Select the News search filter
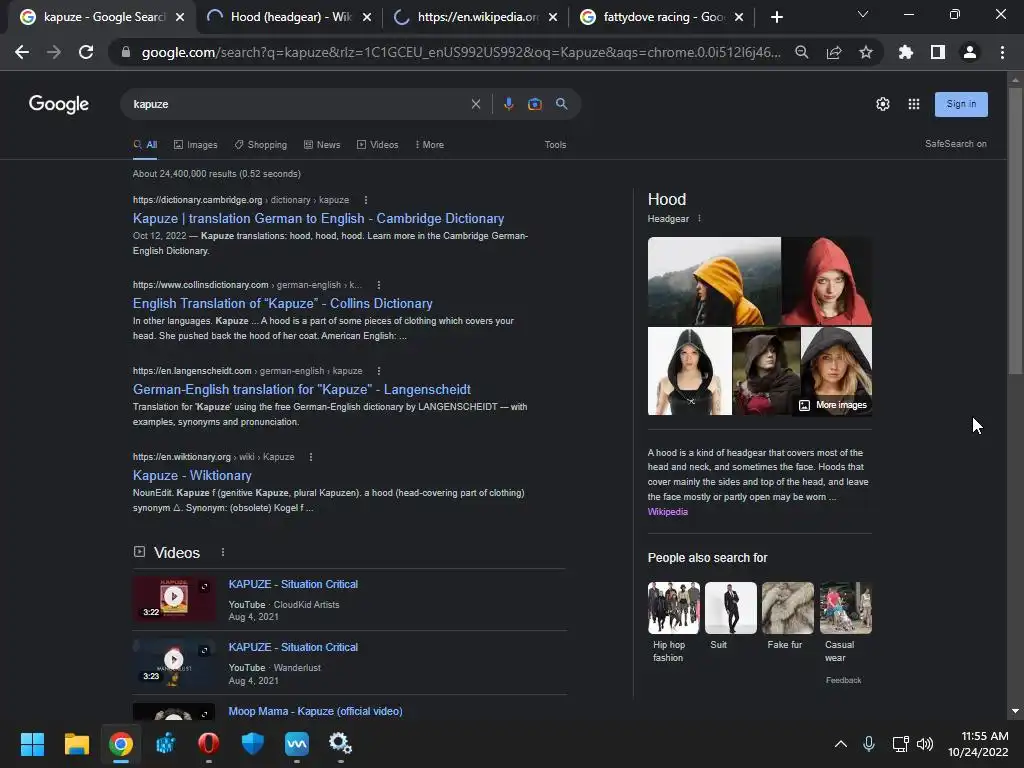Screen dimensions: 1024x768 322,145
